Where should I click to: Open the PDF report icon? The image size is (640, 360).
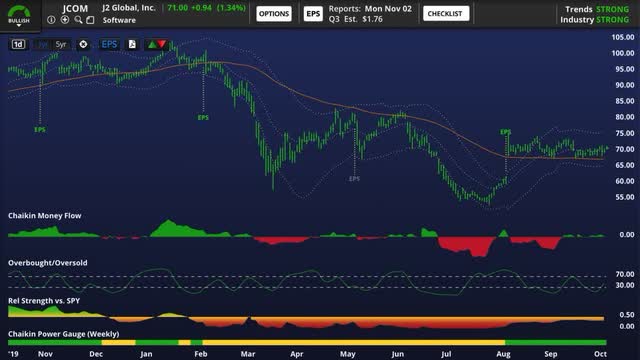click(x=132, y=44)
